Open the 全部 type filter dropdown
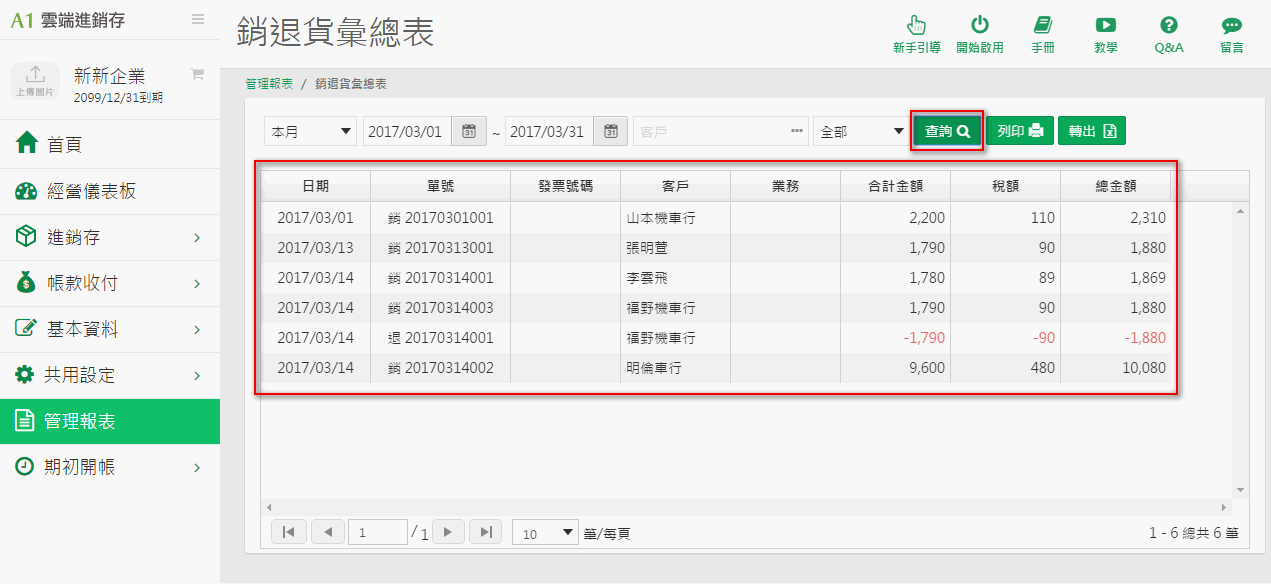Viewport: 1271px width, 584px height. point(860,131)
